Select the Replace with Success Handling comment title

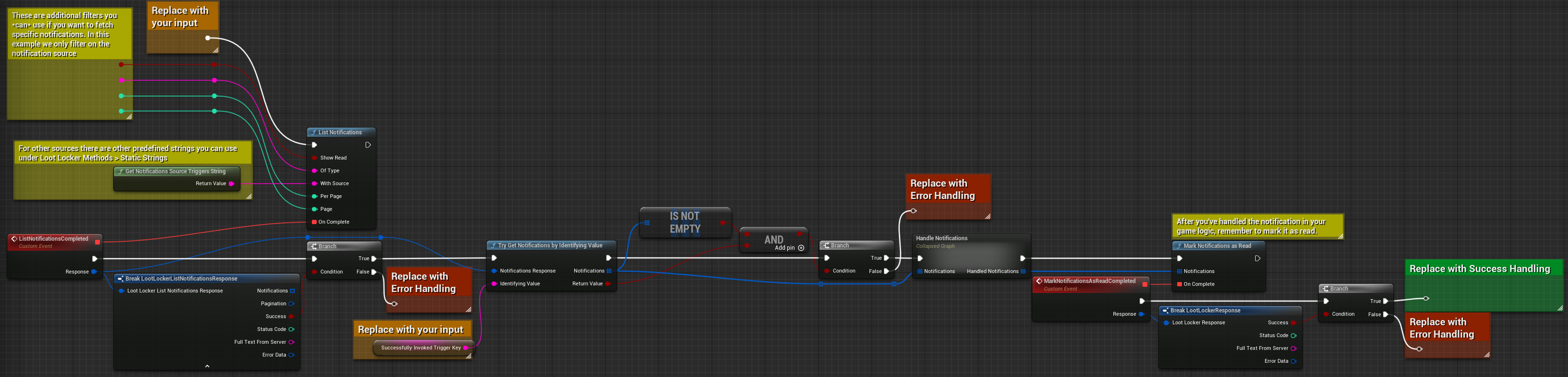point(1479,269)
